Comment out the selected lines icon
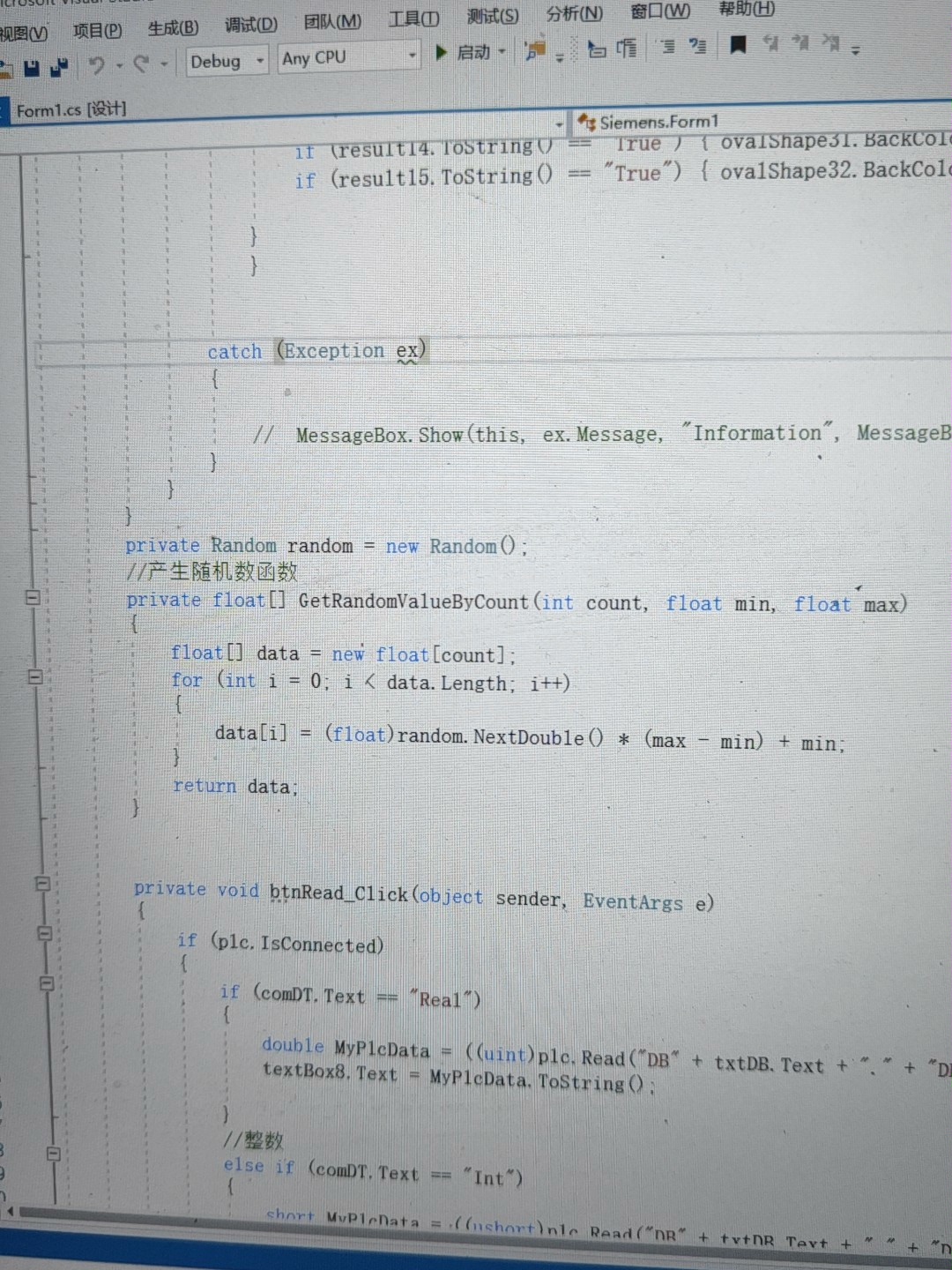 click(x=668, y=46)
